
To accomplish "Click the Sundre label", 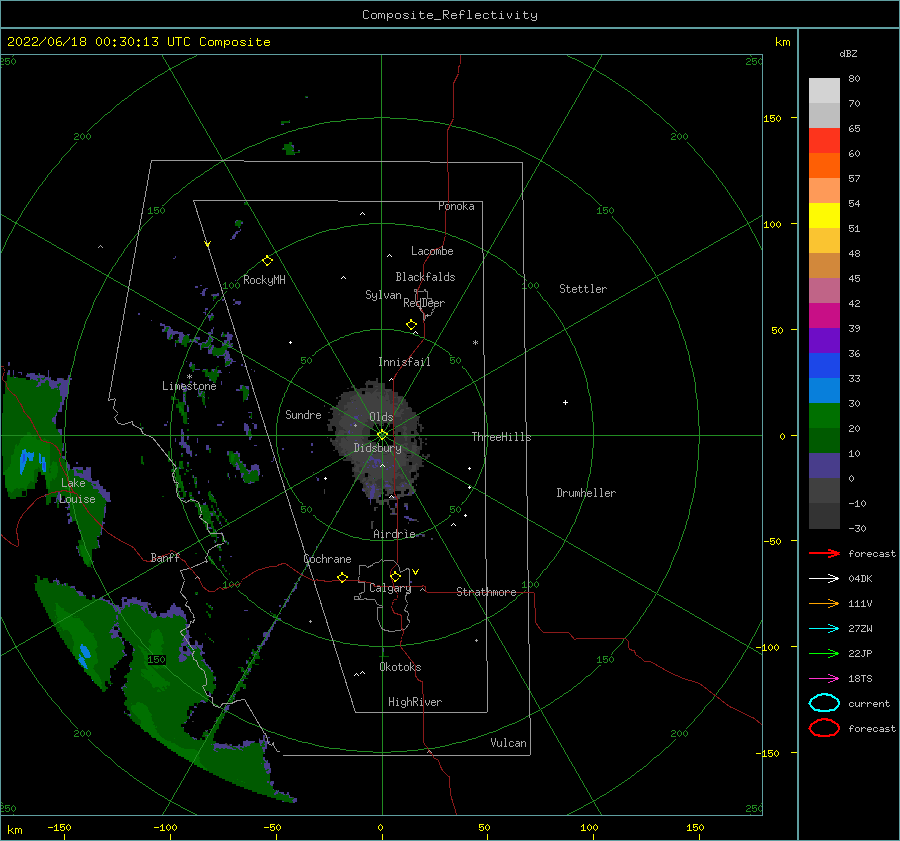I will [x=303, y=414].
